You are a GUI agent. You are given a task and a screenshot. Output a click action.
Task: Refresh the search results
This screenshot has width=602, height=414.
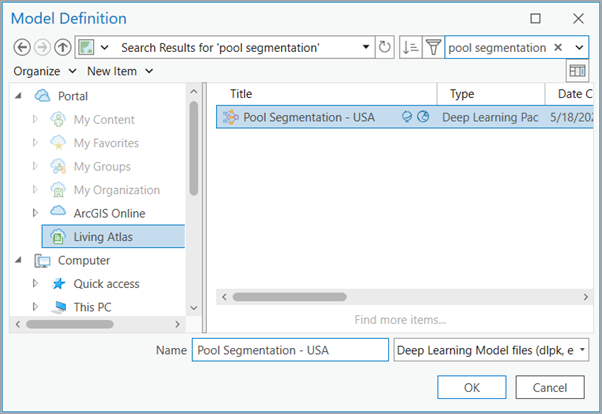tap(386, 47)
